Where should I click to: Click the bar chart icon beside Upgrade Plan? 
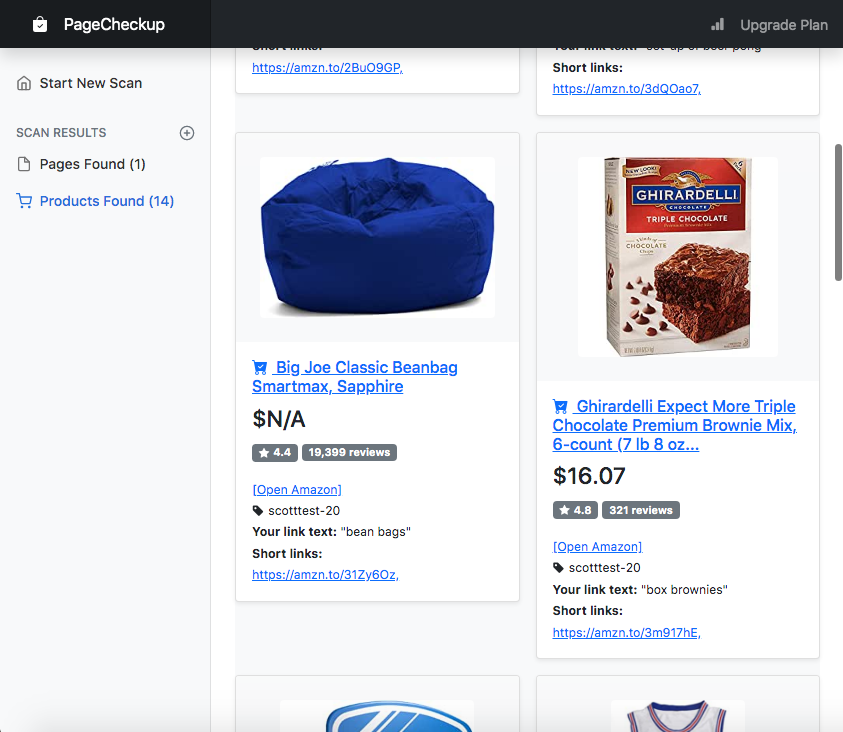coord(718,25)
